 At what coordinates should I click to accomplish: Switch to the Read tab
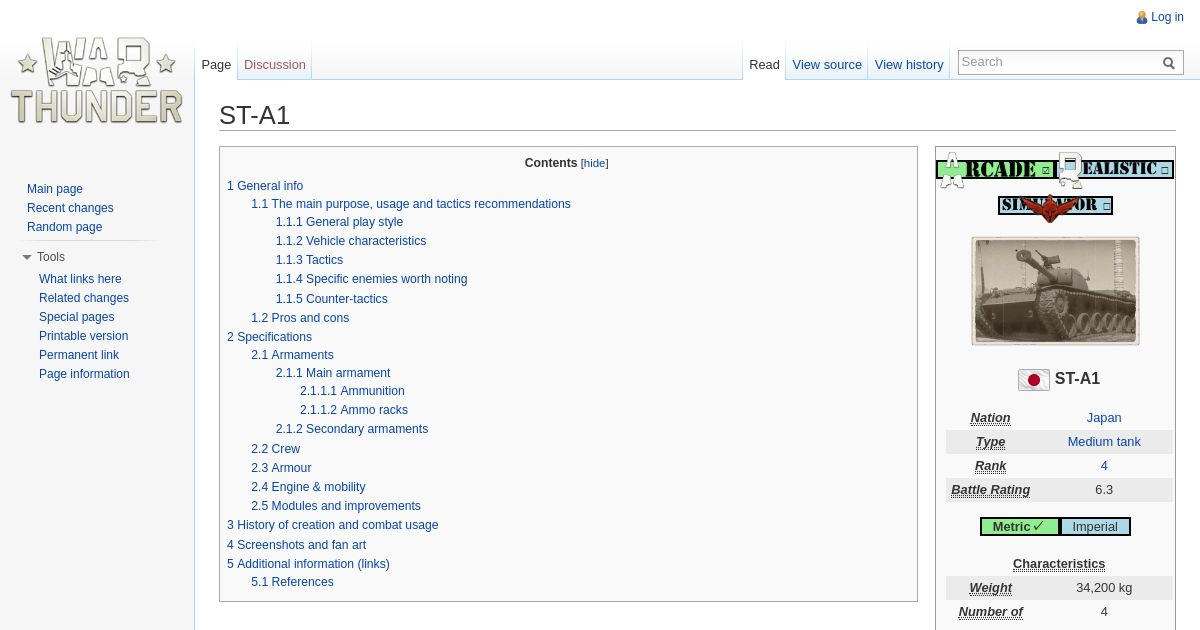764,64
